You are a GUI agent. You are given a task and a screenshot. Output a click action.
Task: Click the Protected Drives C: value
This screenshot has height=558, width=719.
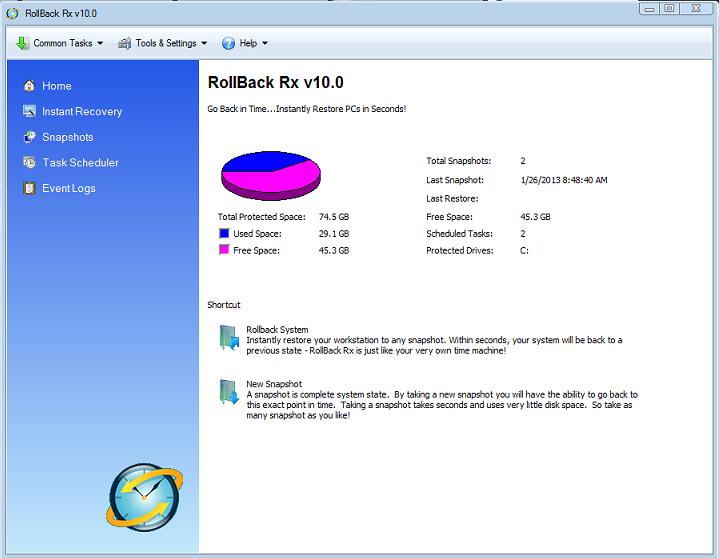pyautogui.click(x=524, y=250)
